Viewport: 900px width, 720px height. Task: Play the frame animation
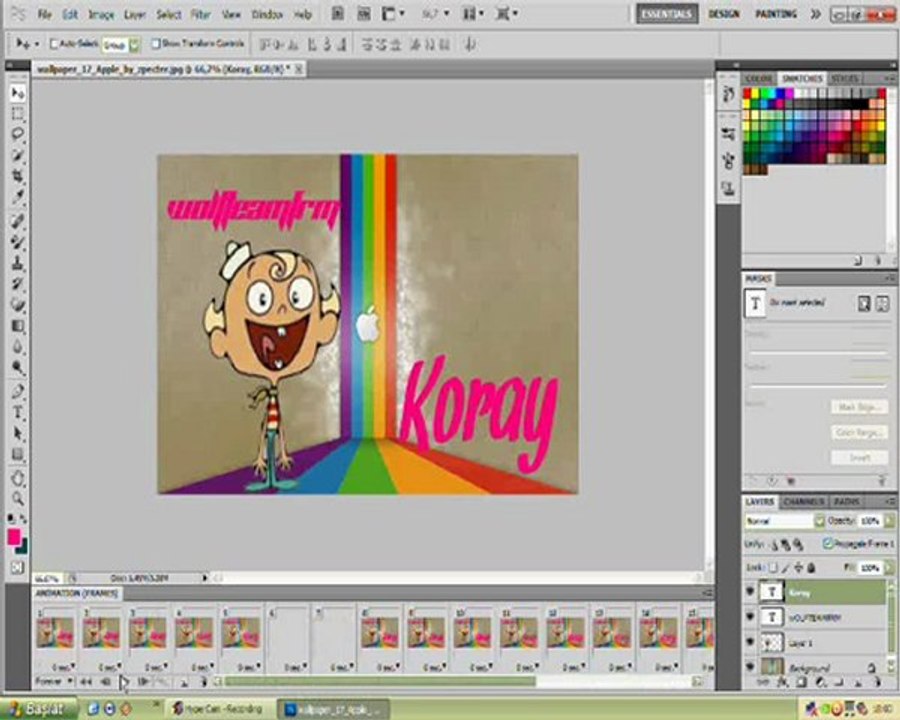[124, 682]
